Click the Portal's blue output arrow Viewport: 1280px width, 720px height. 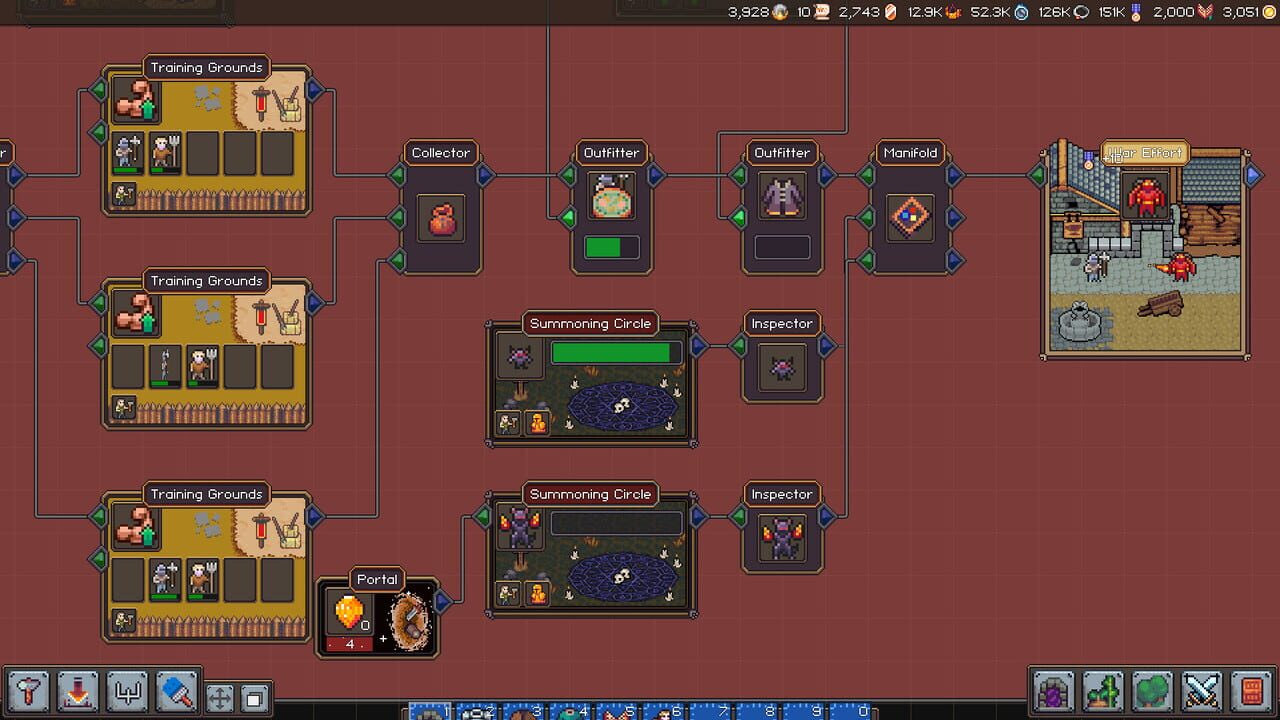442,601
